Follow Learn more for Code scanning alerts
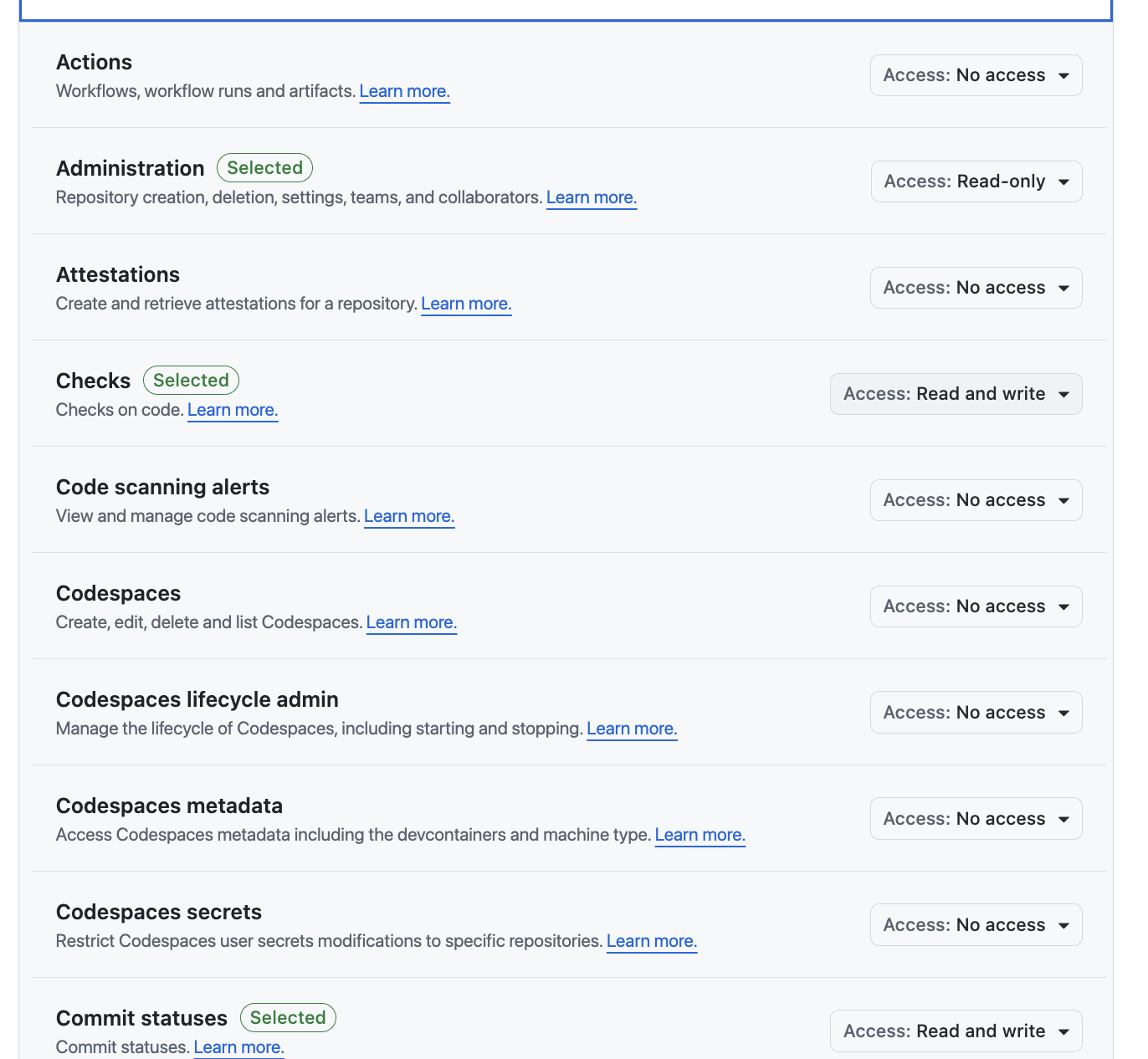The image size is (1148, 1059). pyautogui.click(x=409, y=516)
